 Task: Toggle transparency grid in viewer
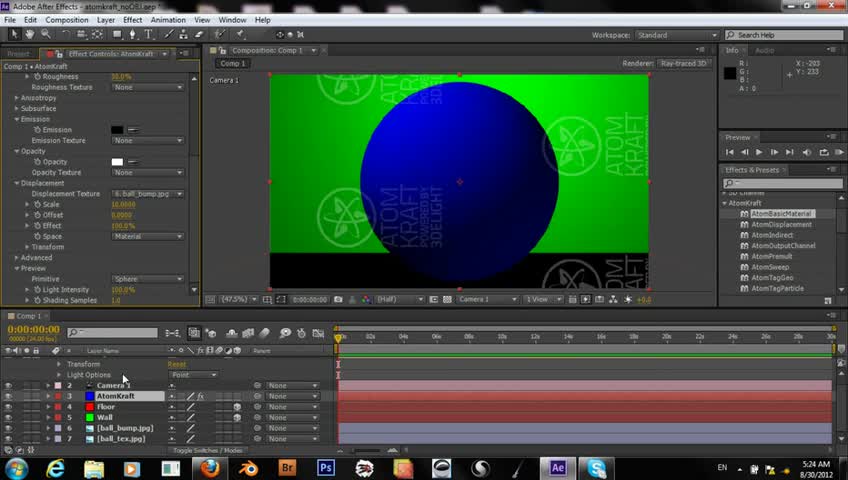[x=447, y=299]
